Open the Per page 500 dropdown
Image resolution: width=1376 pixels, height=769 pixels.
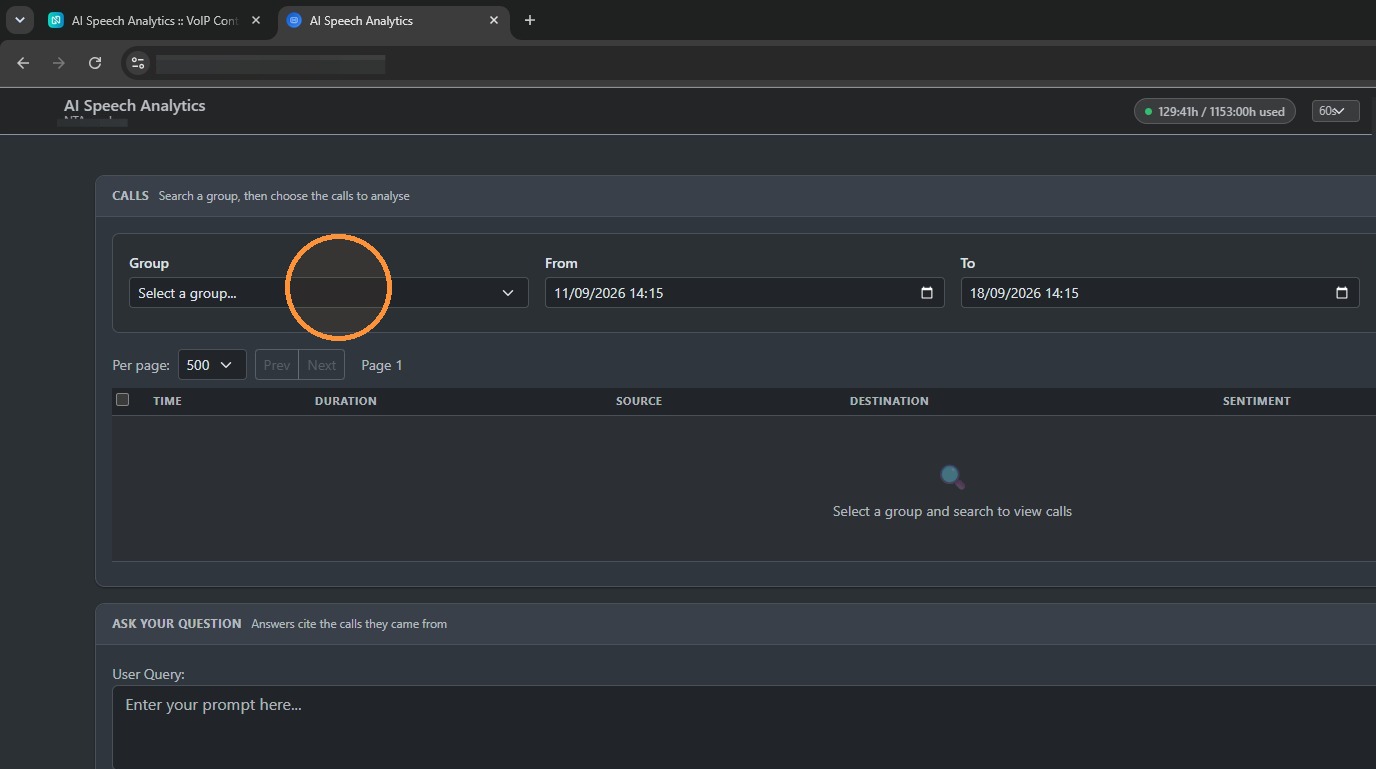point(212,365)
